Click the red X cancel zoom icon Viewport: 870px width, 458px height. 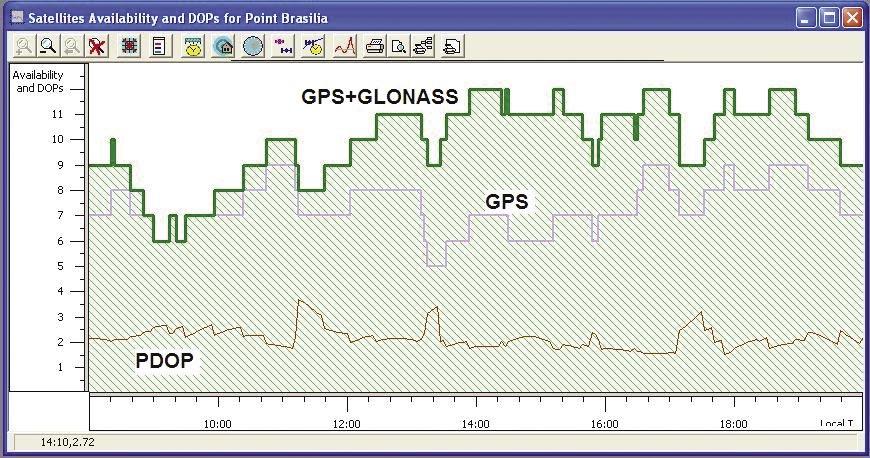97,46
